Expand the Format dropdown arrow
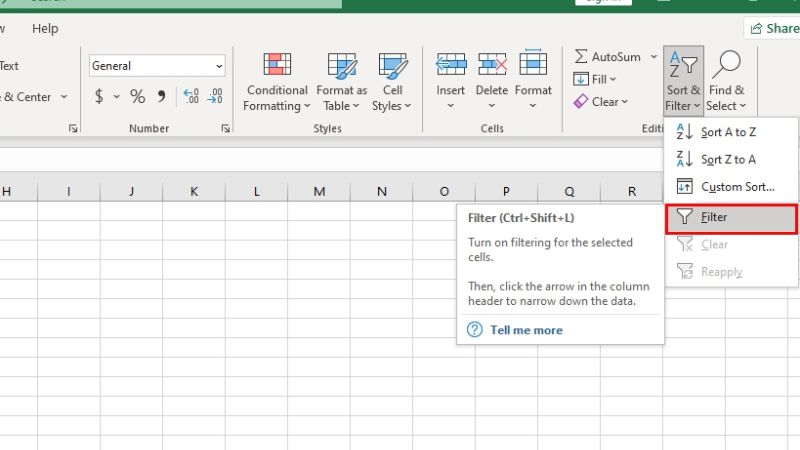 pos(533,106)
